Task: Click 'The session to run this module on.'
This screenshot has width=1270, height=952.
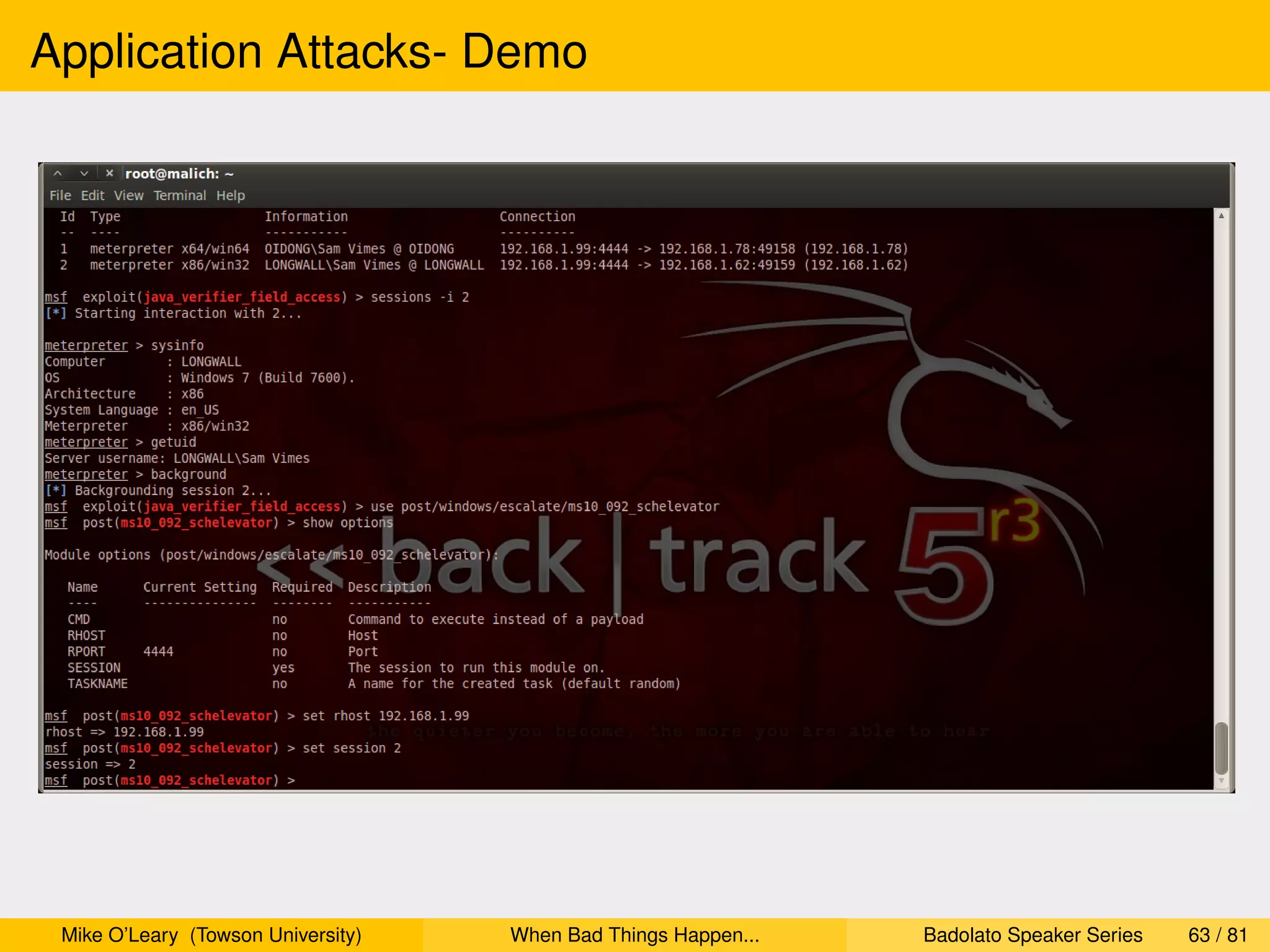Action: 476,668
